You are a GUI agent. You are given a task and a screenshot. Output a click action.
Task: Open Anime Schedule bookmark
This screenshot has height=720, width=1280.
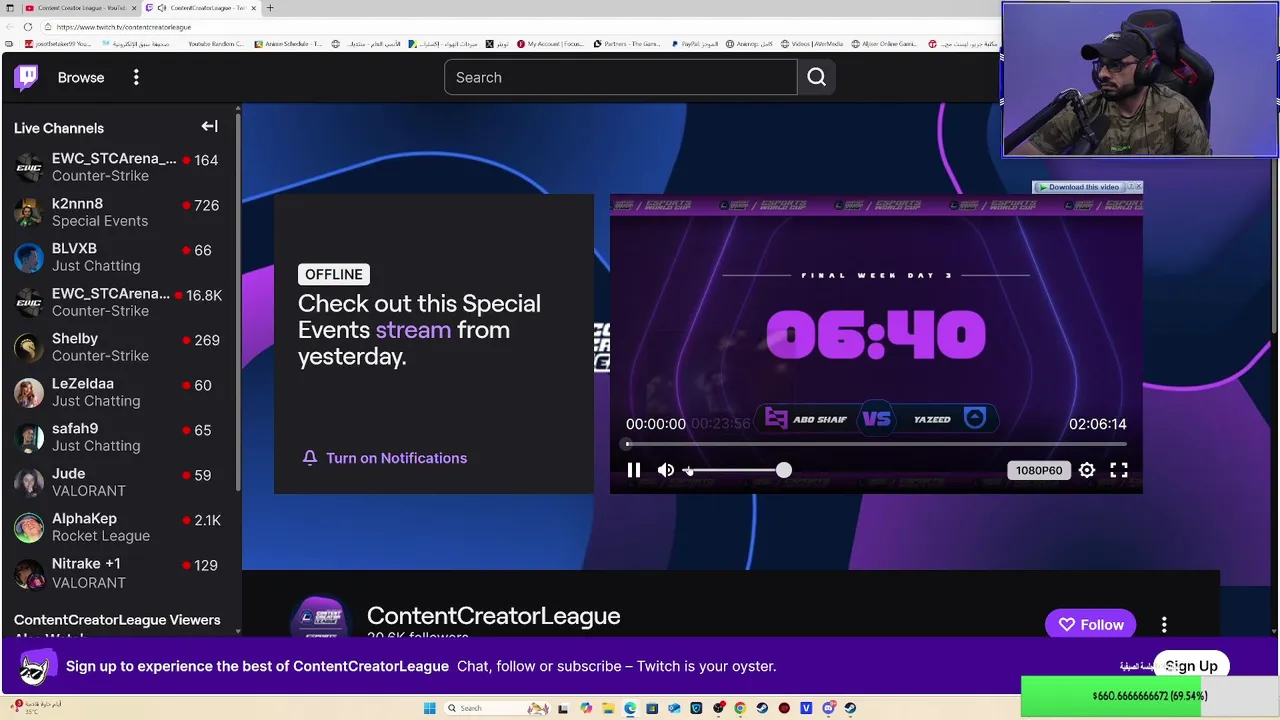point(288,44)
